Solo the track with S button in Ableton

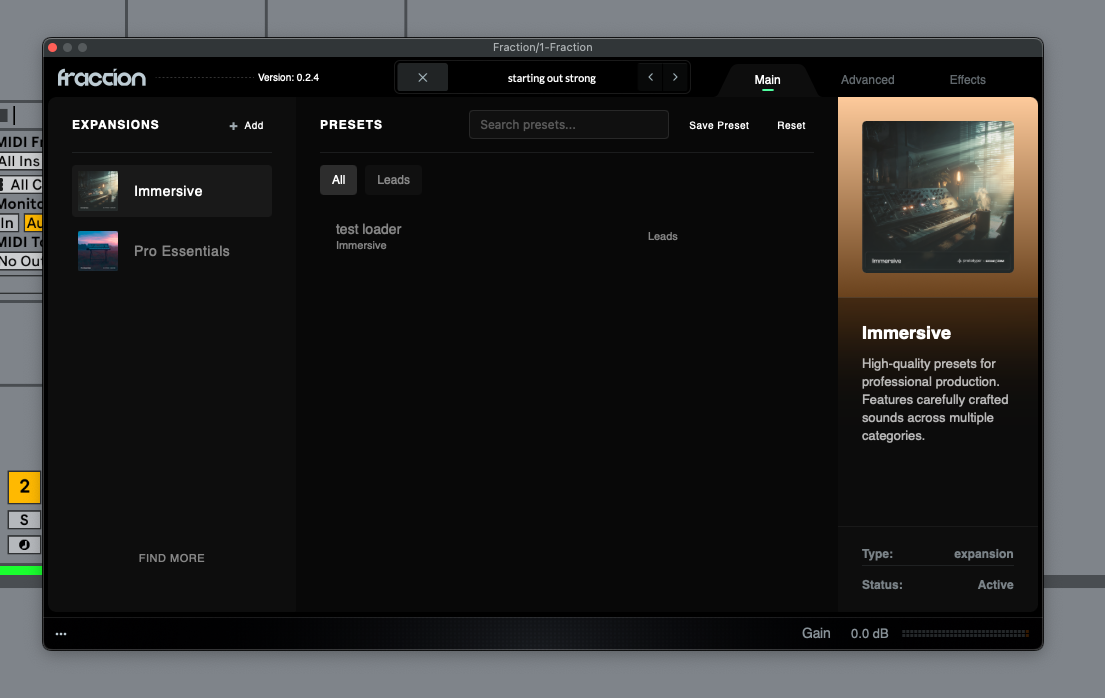coord(24,520)
